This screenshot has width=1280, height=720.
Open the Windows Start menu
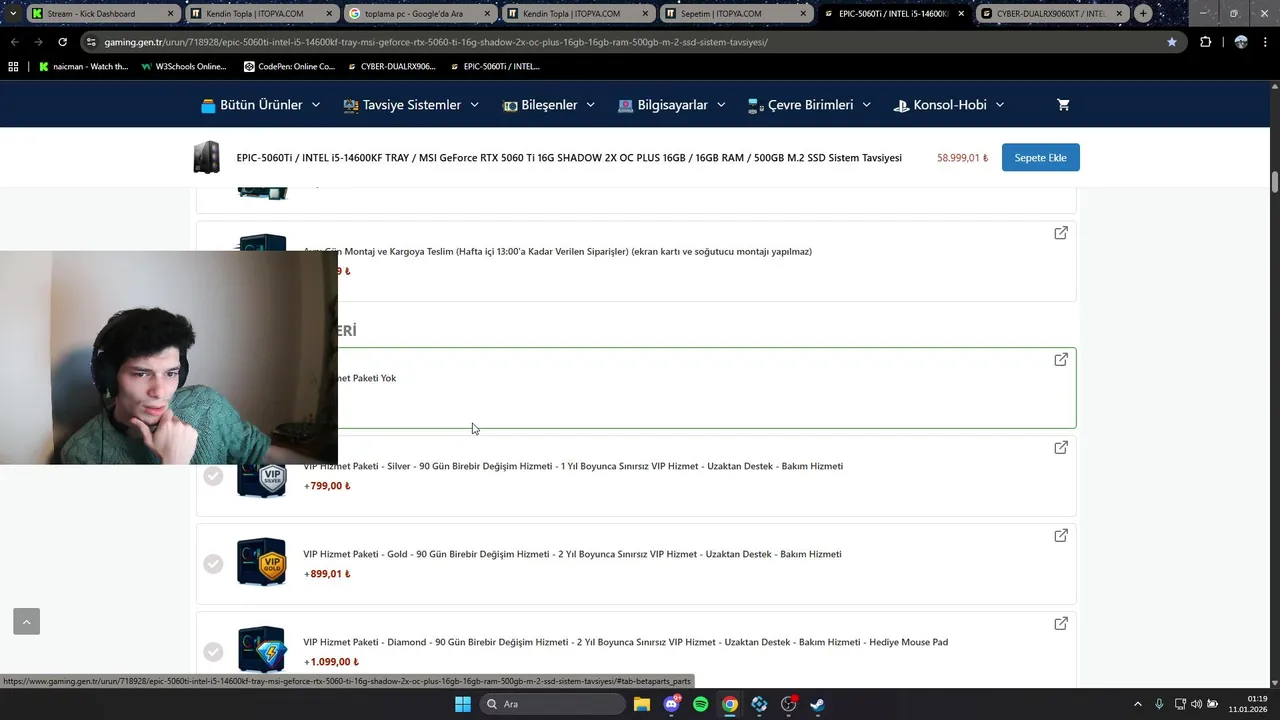pyautogui.click(x=462, y=704)
